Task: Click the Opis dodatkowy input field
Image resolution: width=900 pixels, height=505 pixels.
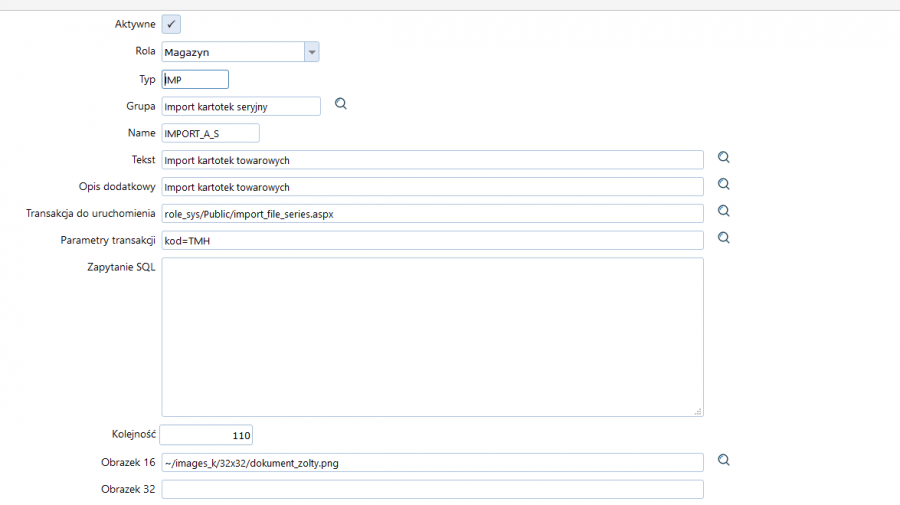Action: [432, 187]
